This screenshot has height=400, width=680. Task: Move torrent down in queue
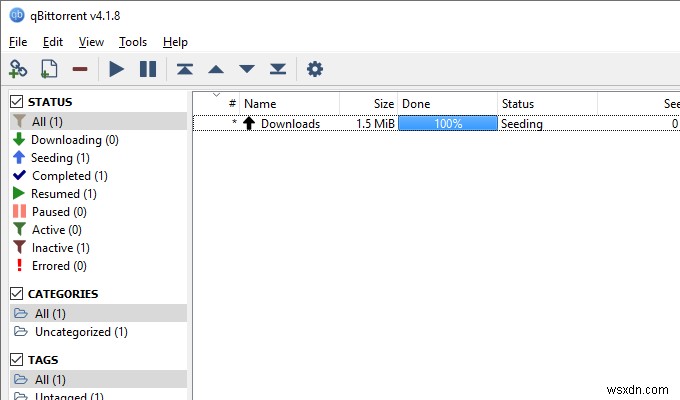[247, 69]
